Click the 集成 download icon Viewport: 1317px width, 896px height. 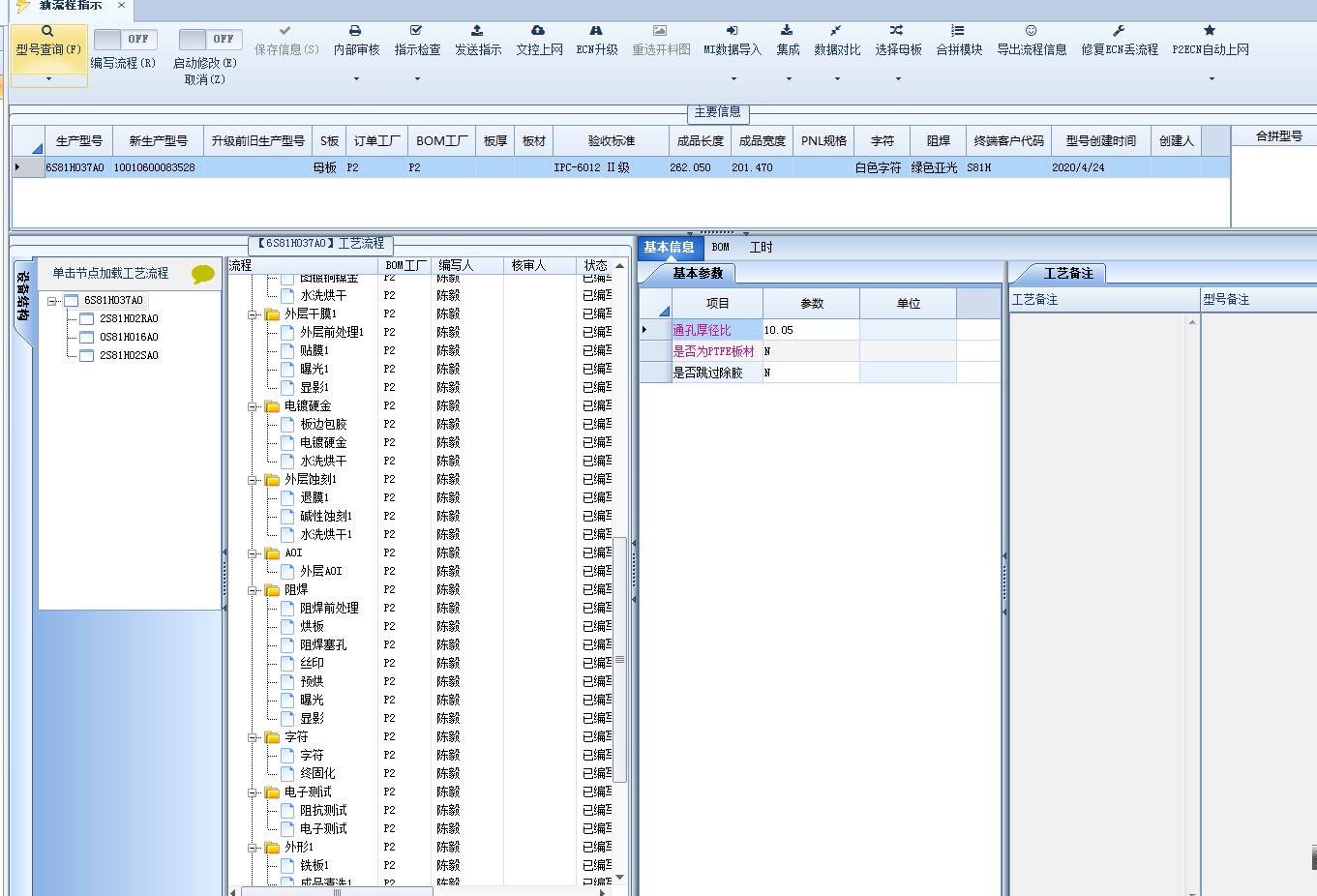pyautogui.click(x=787, y=31)
